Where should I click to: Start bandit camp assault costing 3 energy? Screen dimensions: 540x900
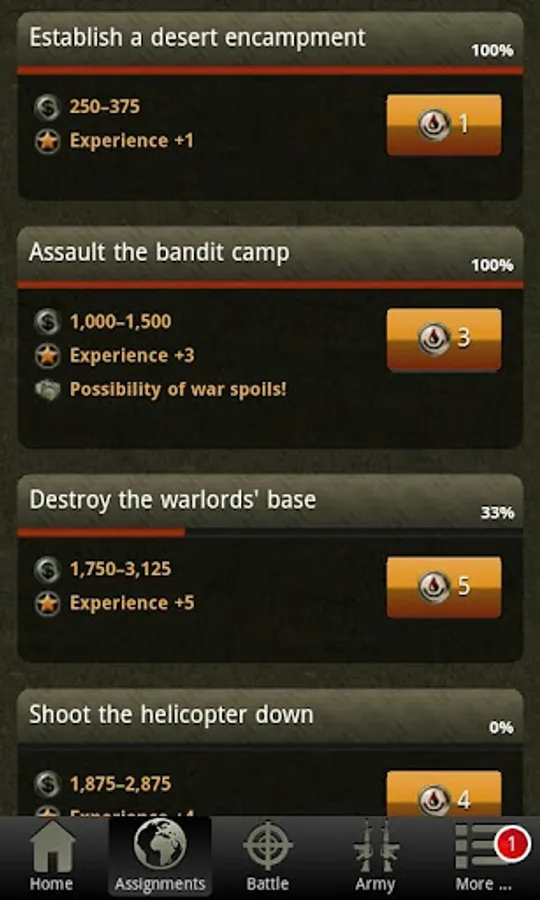pos(444,339)
